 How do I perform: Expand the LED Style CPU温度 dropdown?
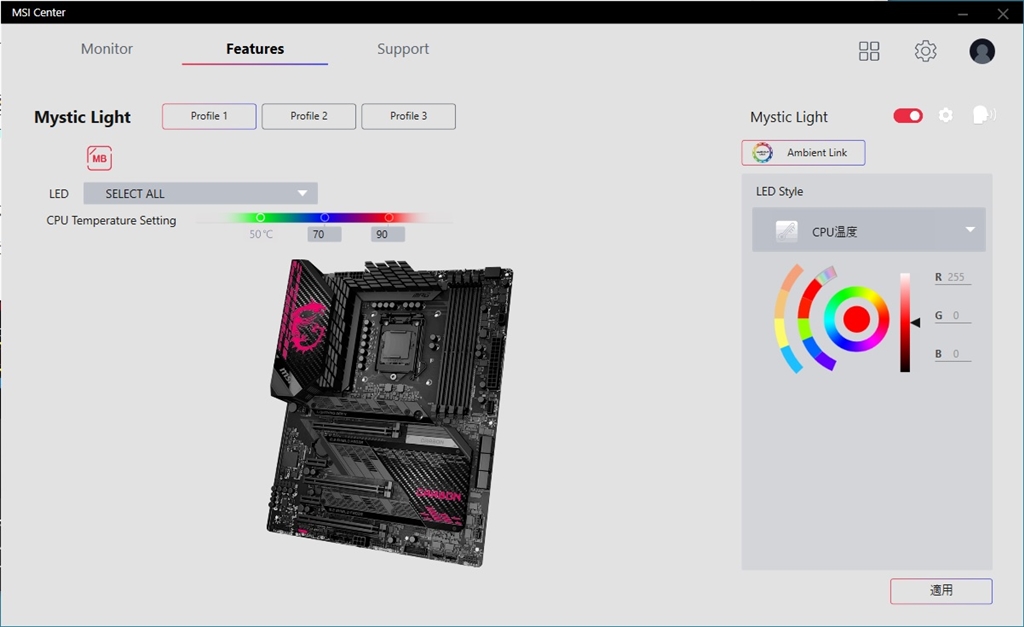coord(869,230)
